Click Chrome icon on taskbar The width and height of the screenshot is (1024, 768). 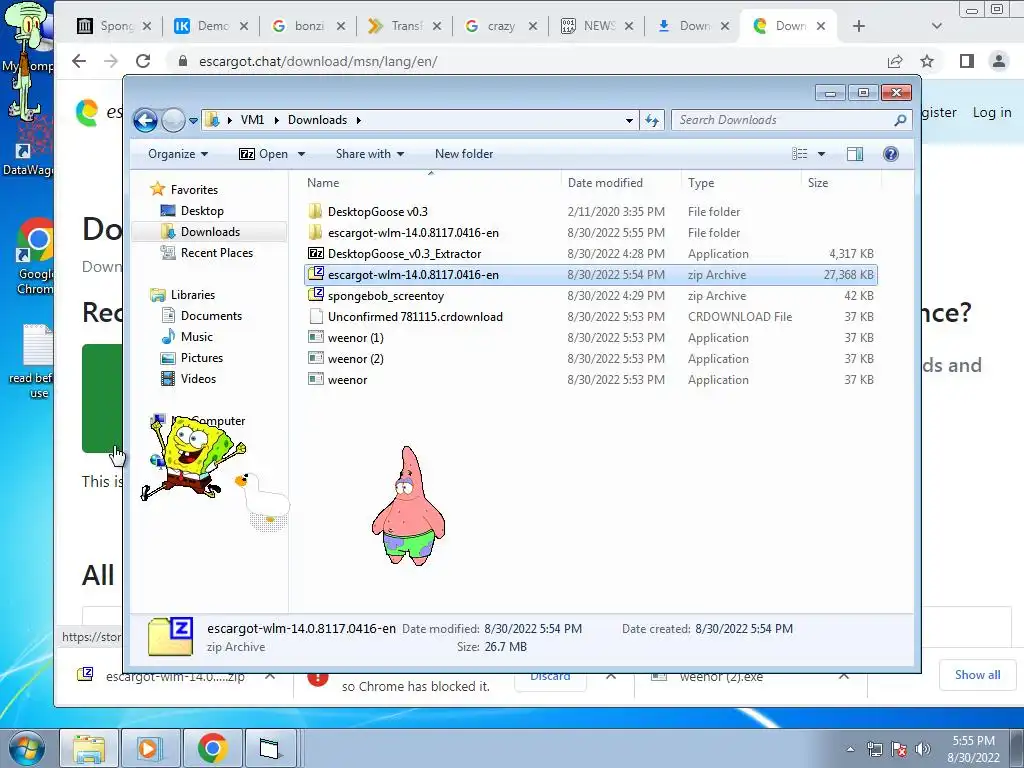pyautogui.click(x=212, y=748)
